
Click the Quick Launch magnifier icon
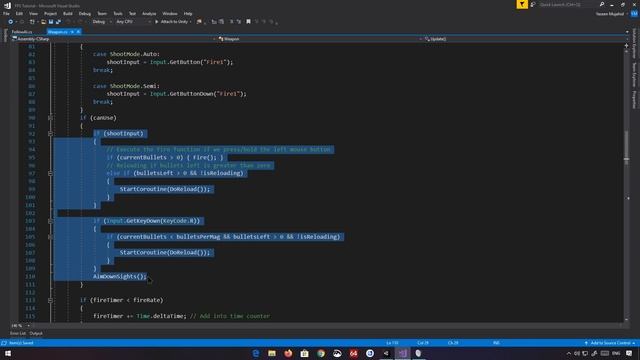pos(602,4)
